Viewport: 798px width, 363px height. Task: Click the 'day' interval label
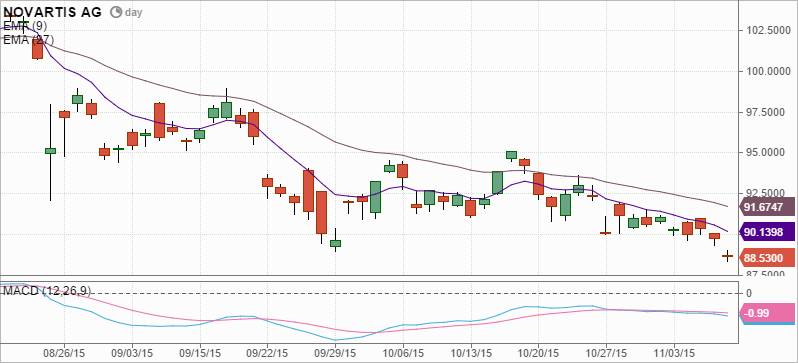133,12
